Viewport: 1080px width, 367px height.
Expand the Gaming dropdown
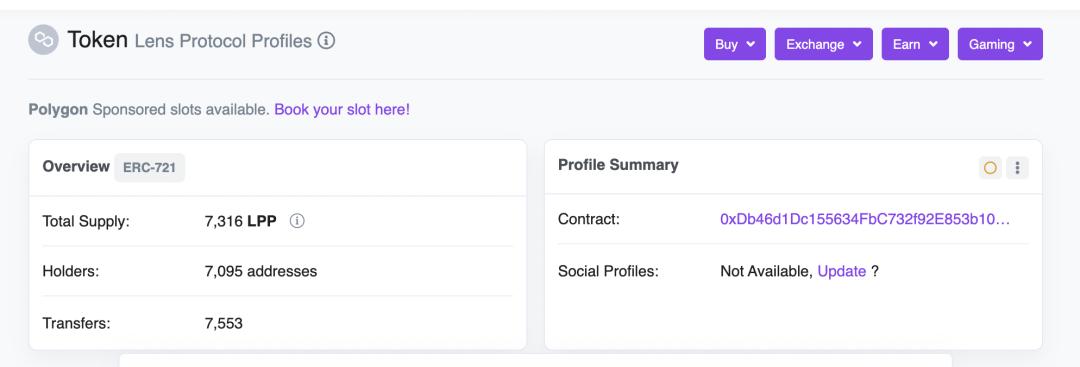pos(1000,44)
